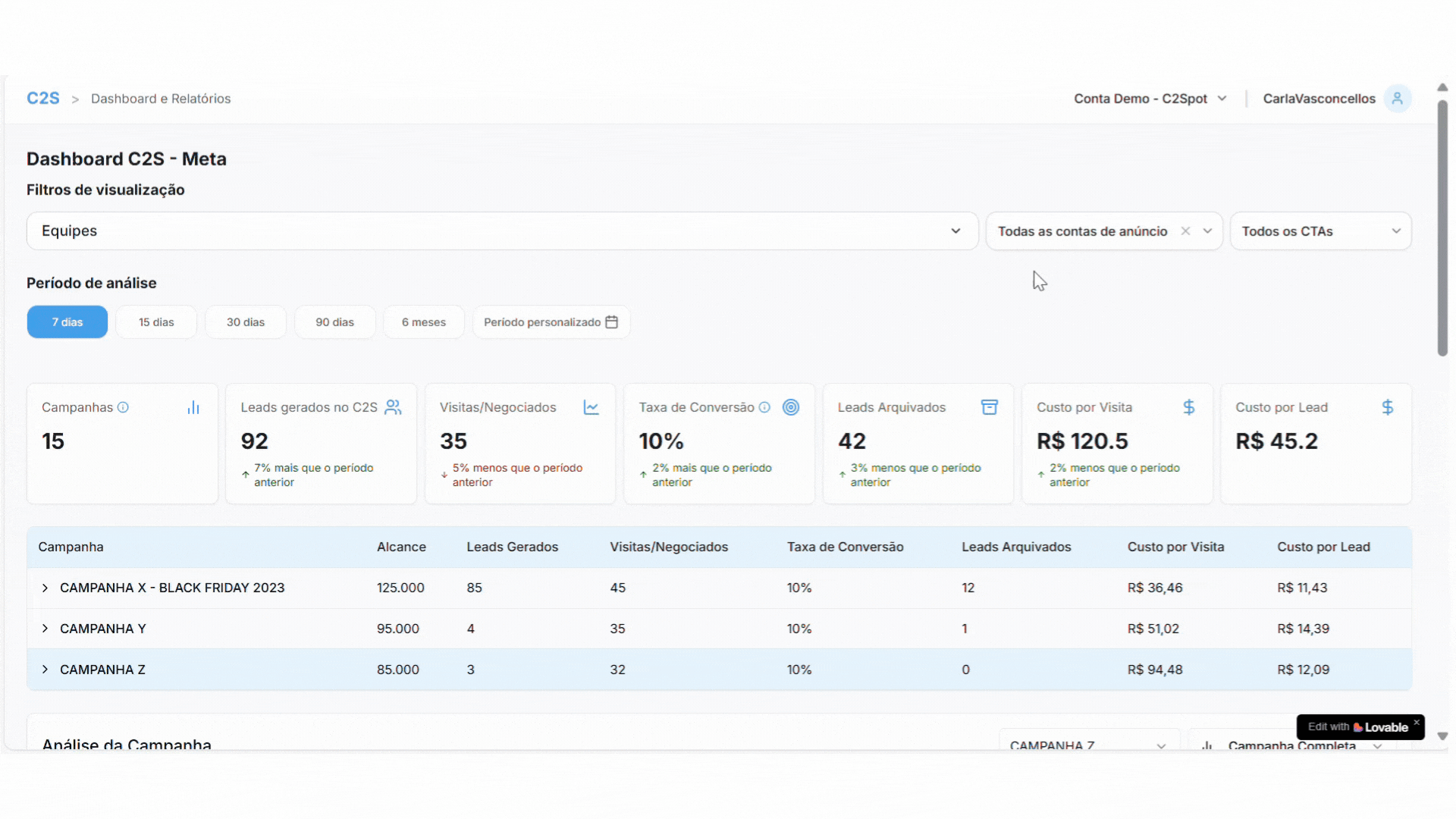
Task: Click the vertical scrollbar thumb
Action: [x=1442, y=227]
